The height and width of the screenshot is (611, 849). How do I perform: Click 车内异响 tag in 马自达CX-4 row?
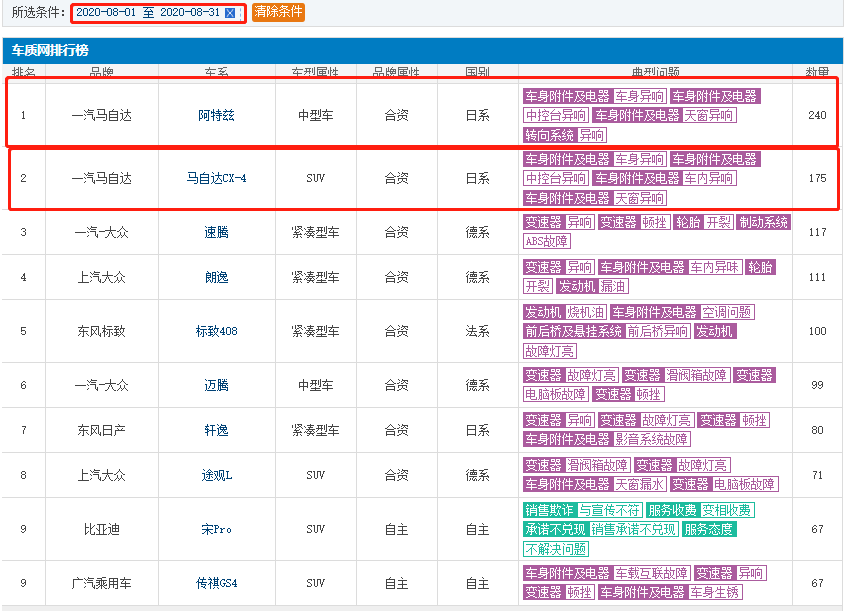coord(709,178)
